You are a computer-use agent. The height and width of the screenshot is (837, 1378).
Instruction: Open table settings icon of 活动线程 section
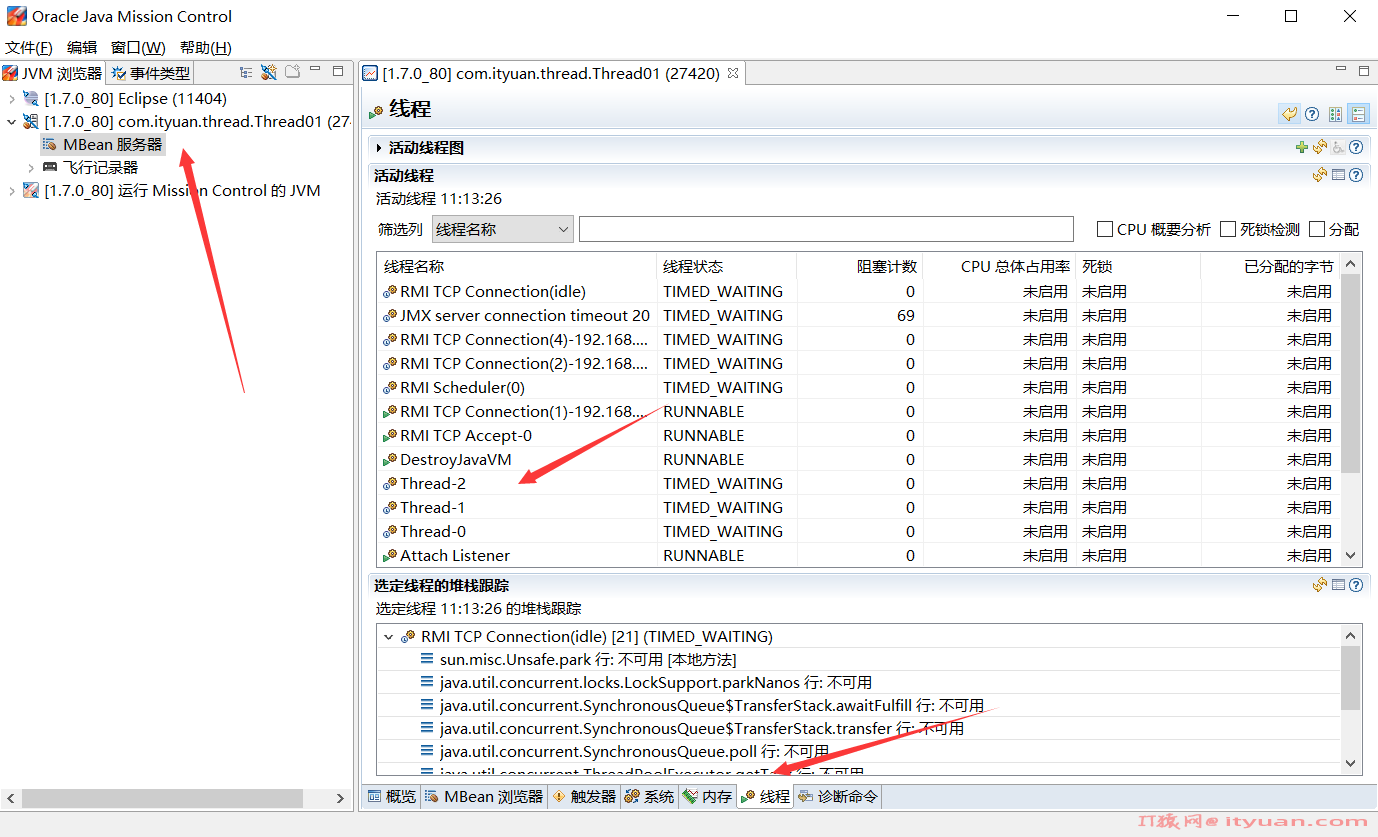coord(1338,175)
